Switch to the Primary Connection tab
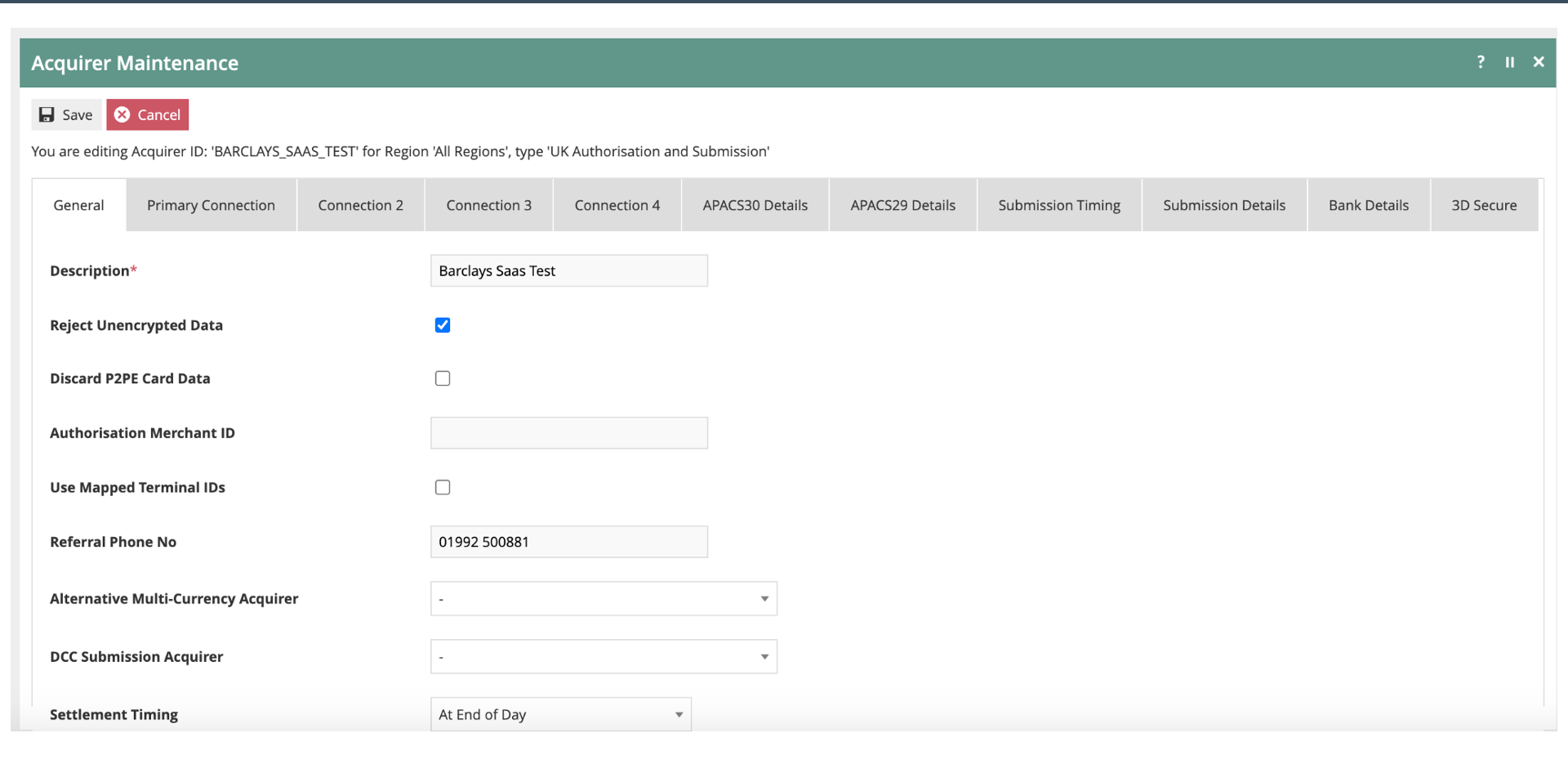1568x760 pixels. click(210, 205)
